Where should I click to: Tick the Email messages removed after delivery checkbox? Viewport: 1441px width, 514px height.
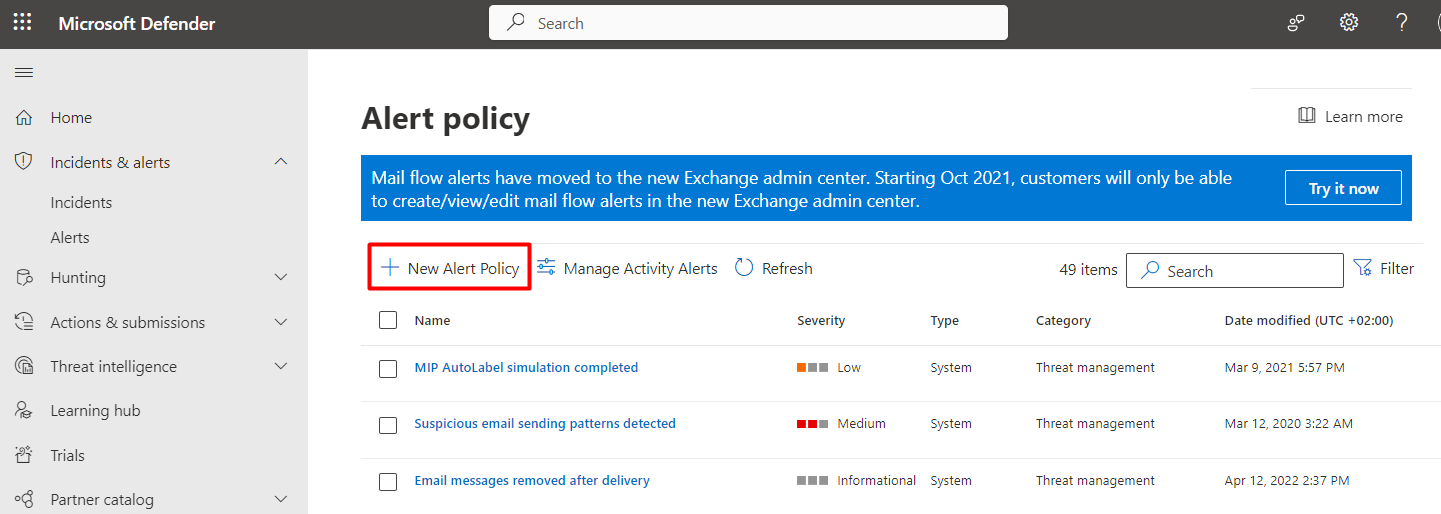coord(388,482)
